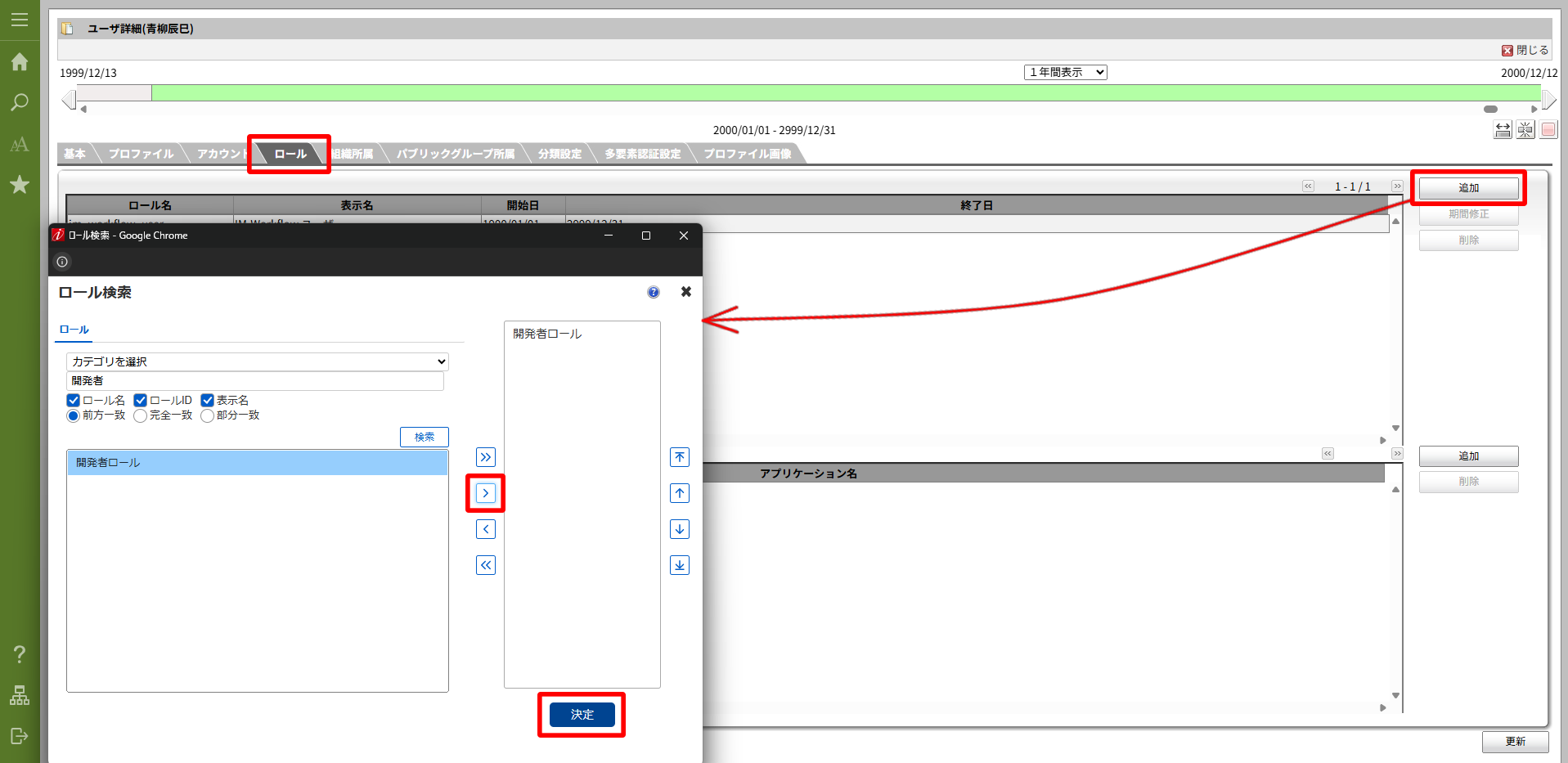Click the right arrow at timeline end
Image resolution: width=1568 pixels, height=763 pixels.
[1548, 100]
